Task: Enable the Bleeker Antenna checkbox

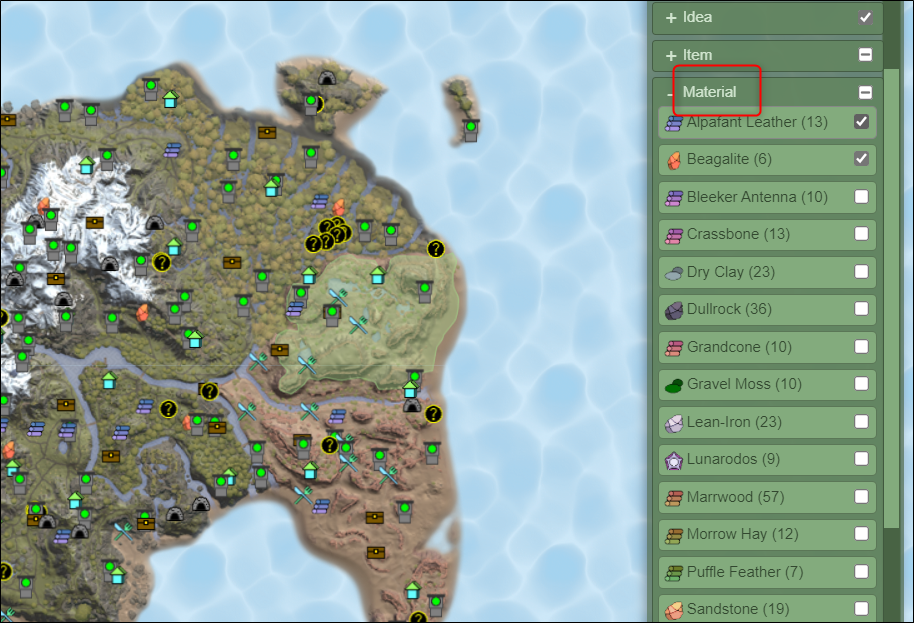Action: (861, 196)
